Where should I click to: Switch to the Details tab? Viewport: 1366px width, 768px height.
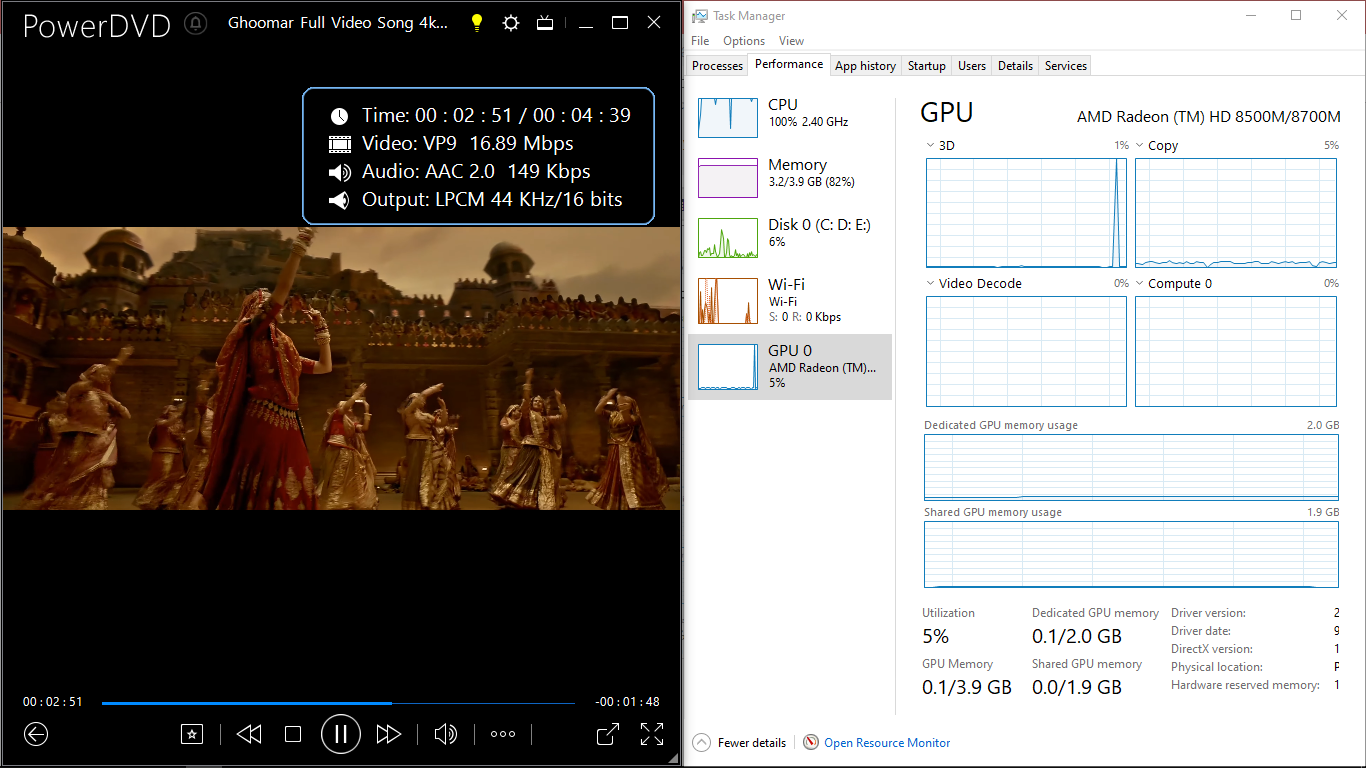[x=1015, y=66]
